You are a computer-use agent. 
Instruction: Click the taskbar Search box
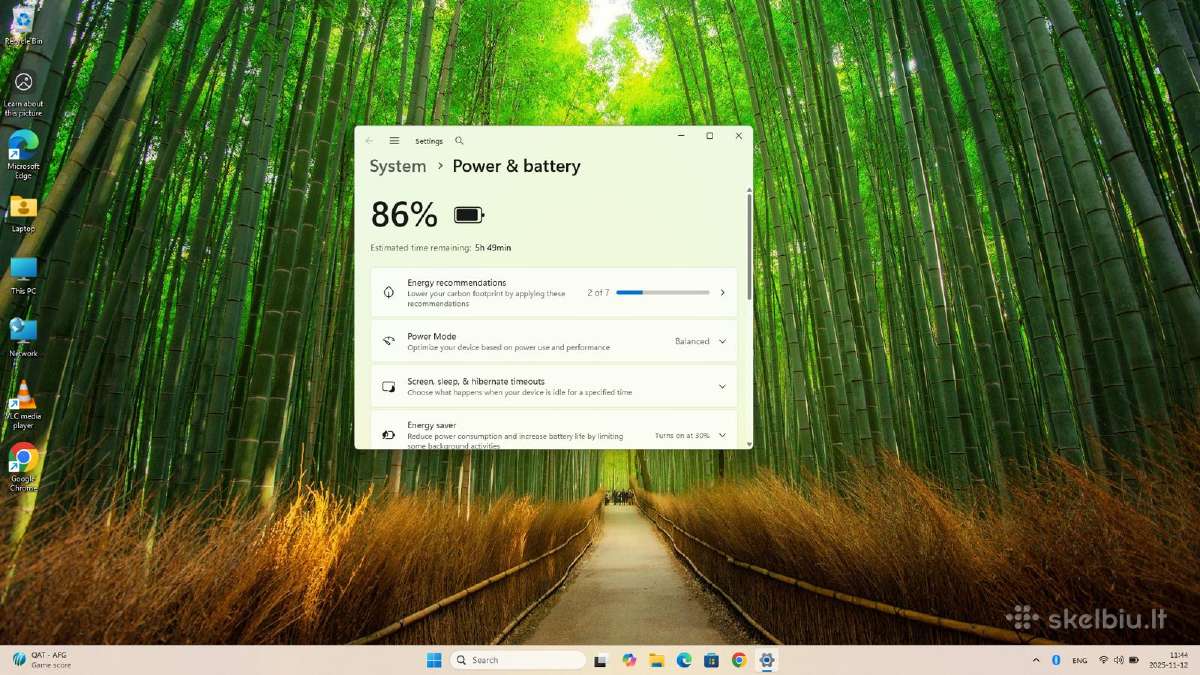518,660
